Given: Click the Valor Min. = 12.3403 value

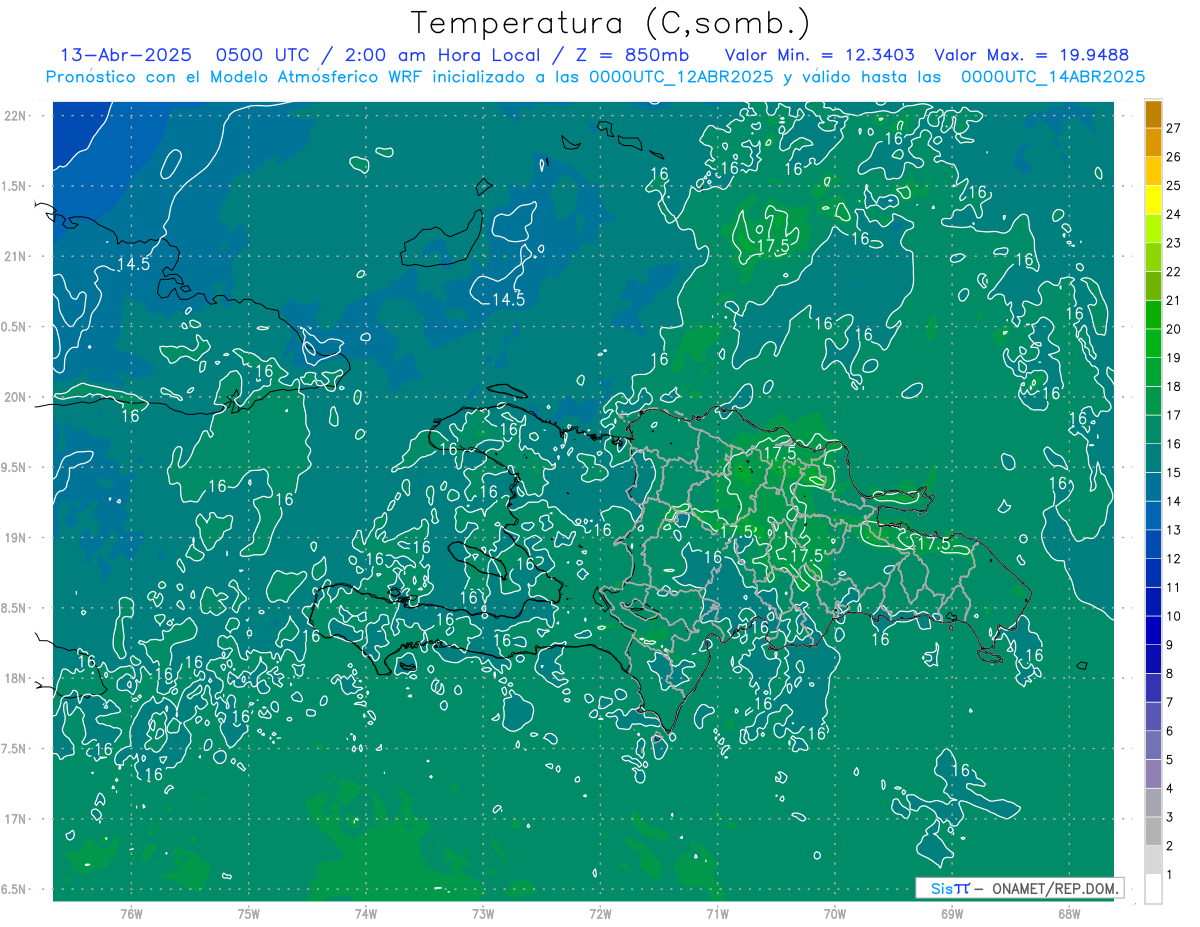Looking at the screenshot, I should pyautogui.click(x=819, y=55).
